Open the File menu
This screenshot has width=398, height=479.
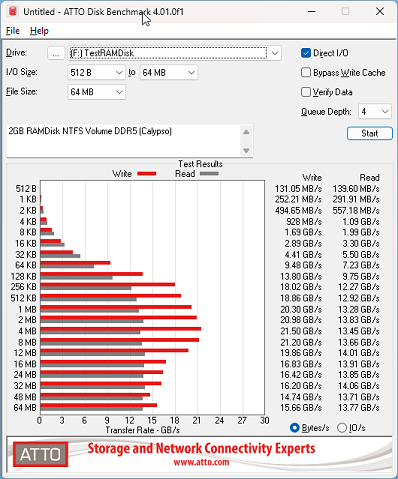coord(13,31)
